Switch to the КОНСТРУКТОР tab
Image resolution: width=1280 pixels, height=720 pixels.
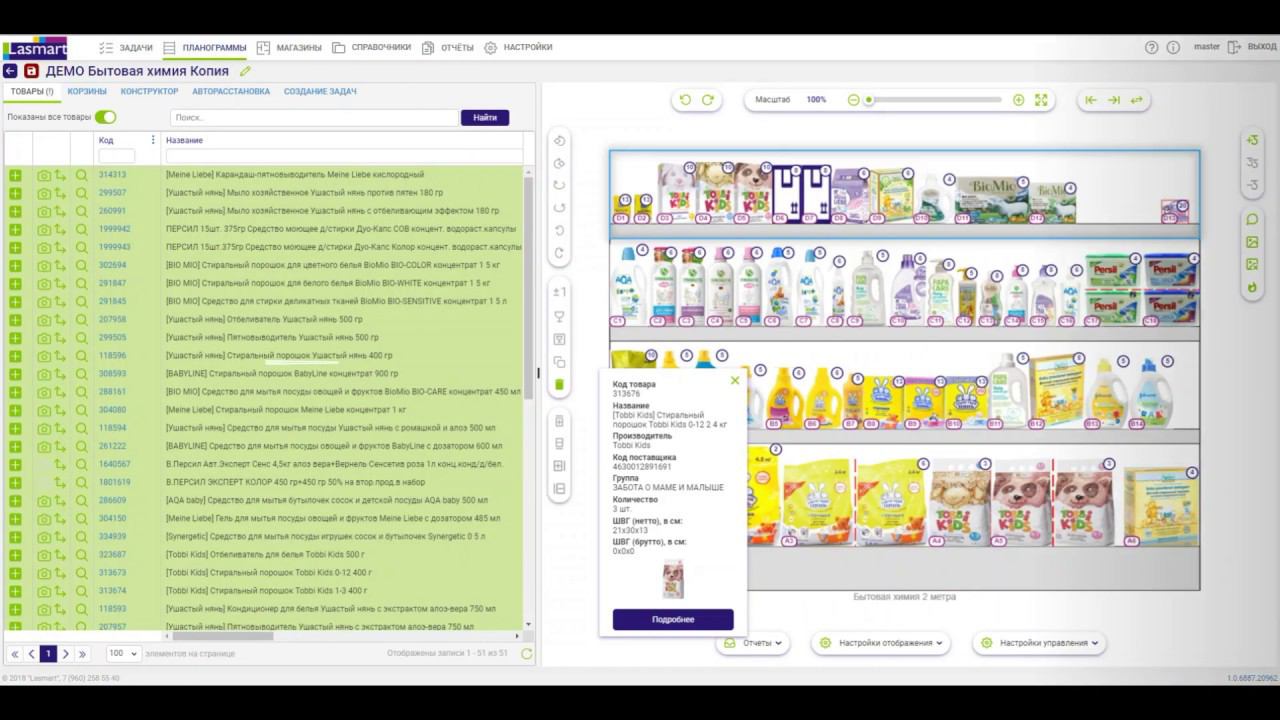[149, 91]
